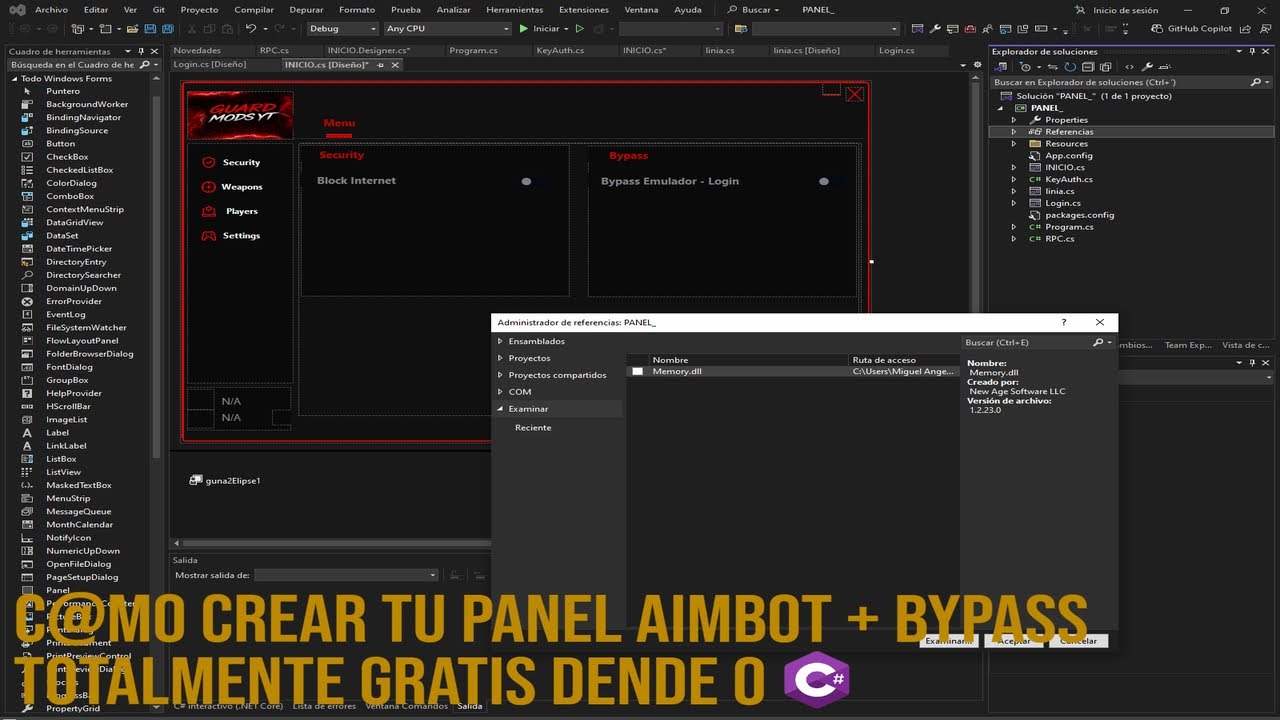Open Login.cs in Solution Explorer

pyautogui.click(x=1065, y=203)
